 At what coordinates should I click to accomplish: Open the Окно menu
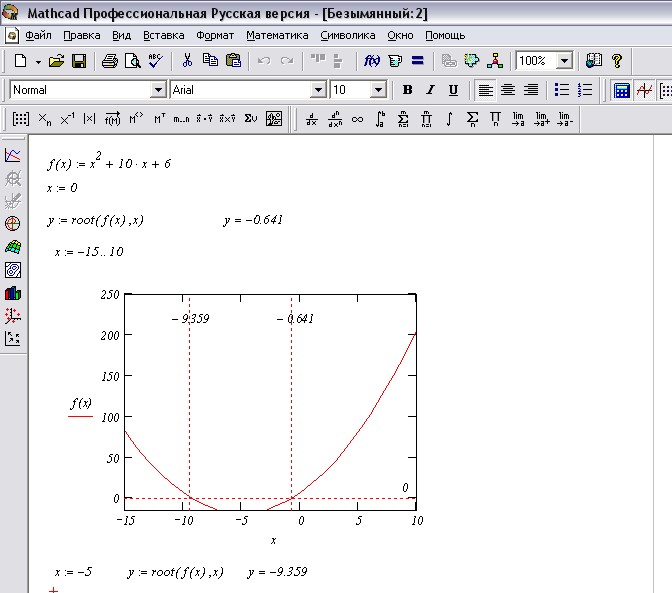pyautogui.click(x=400, y=35)
